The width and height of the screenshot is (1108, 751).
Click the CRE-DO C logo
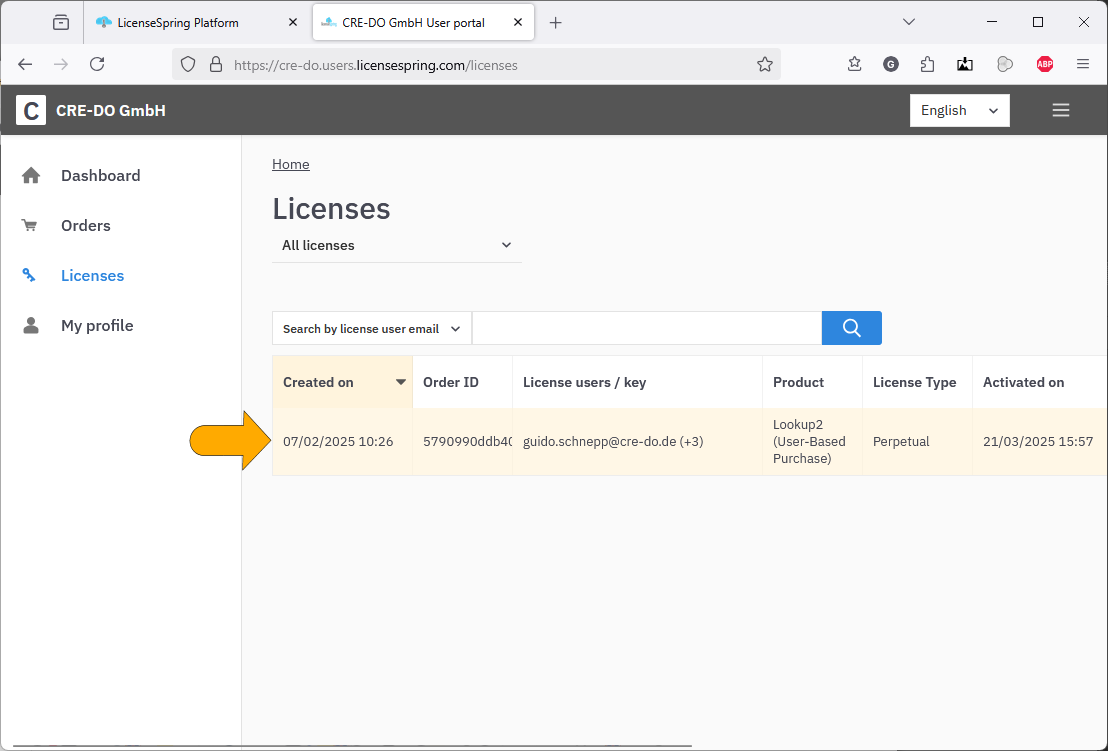point(31,110)
